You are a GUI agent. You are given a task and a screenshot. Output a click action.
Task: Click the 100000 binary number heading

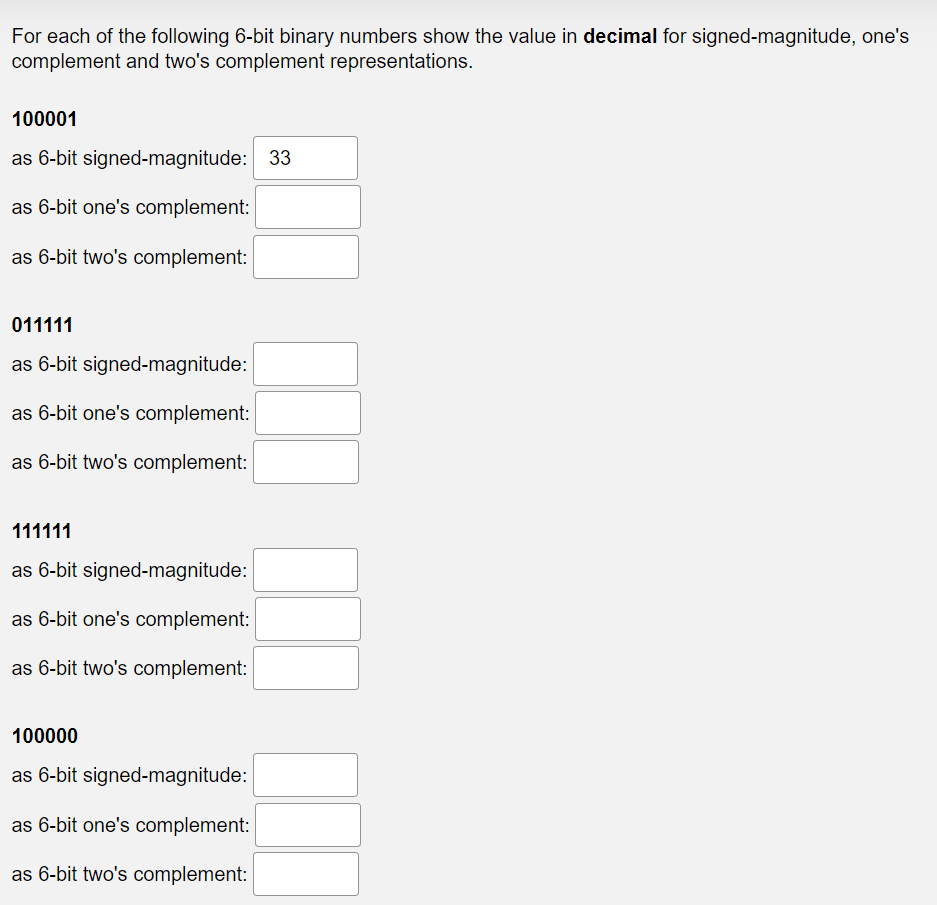(45, 736)
